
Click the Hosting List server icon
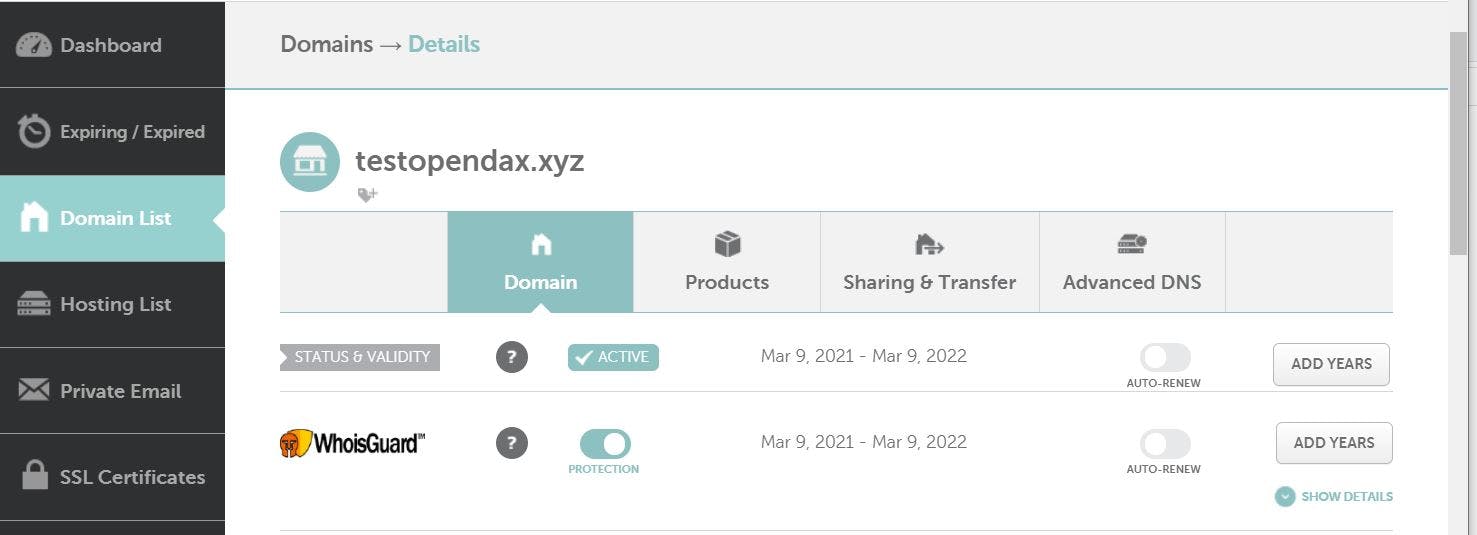point(34,304)
